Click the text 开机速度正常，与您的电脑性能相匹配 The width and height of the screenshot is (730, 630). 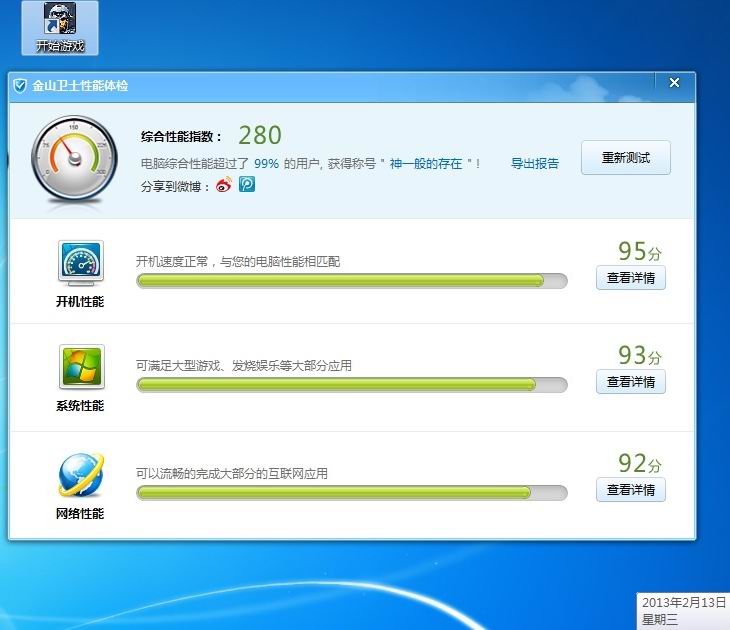(238, 262)
